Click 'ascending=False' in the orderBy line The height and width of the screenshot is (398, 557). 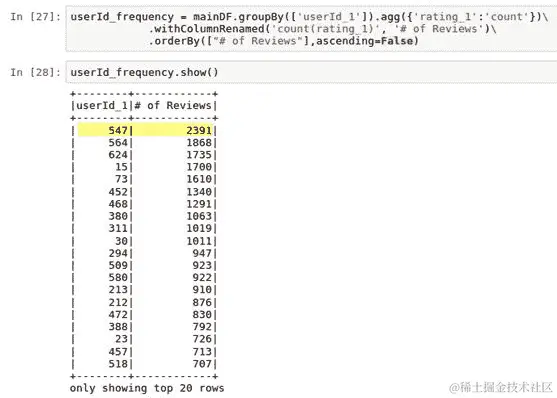(364, 41)
